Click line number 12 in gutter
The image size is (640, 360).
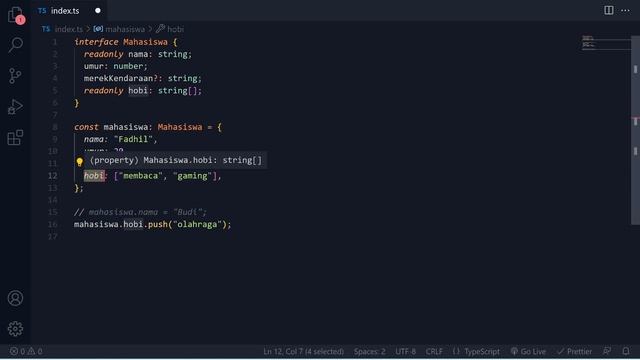point(53,176)
